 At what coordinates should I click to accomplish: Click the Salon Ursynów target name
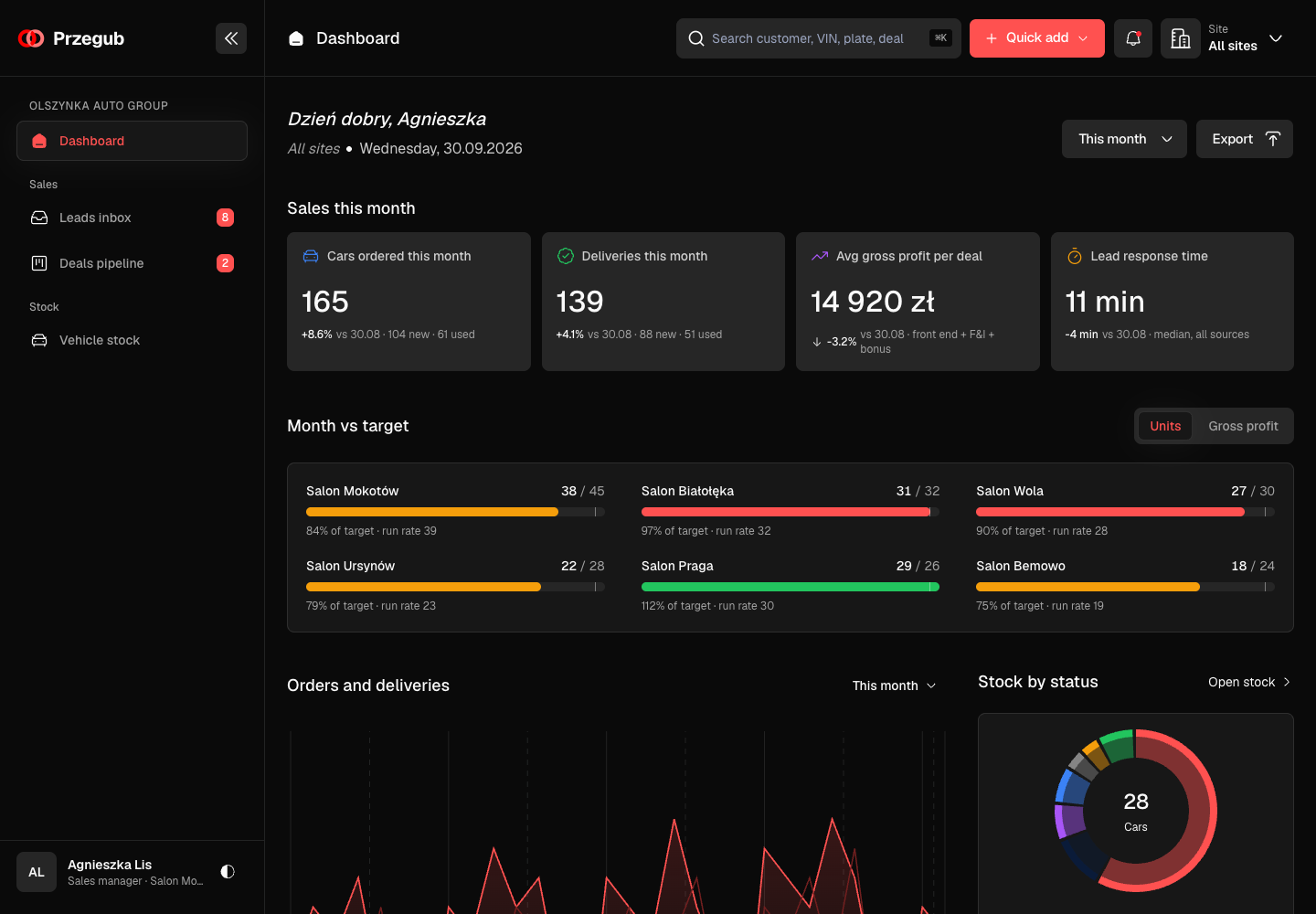(351, 566)
